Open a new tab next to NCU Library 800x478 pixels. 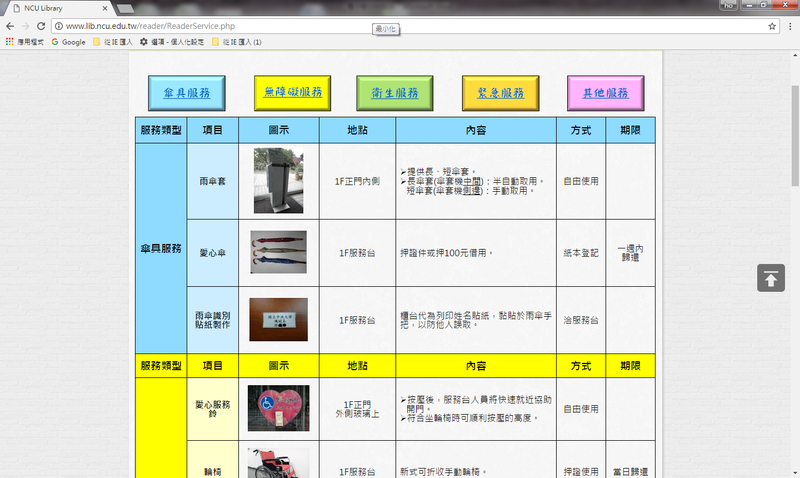pyautogui.click(x=127, y=8)
